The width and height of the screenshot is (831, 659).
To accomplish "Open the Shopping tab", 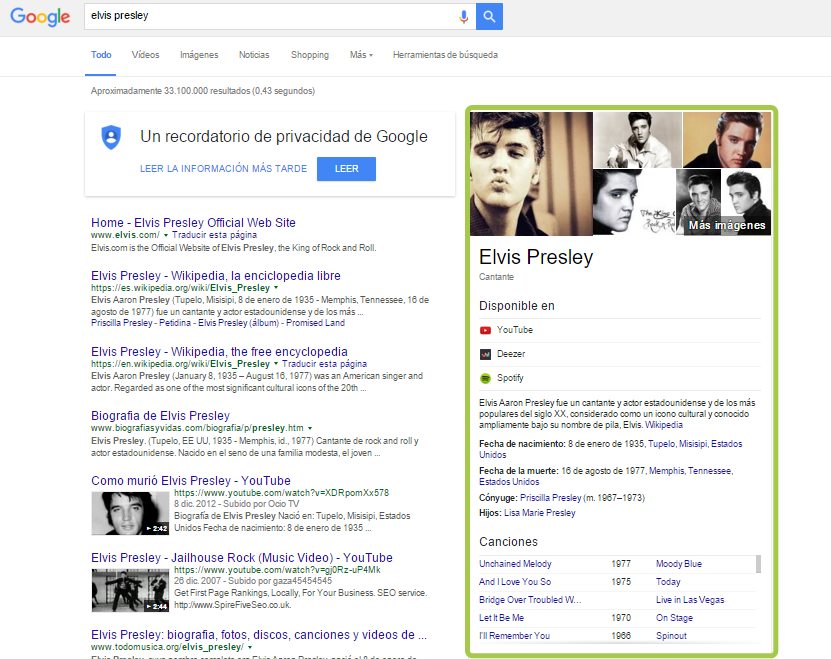I will tap(310, 55).
